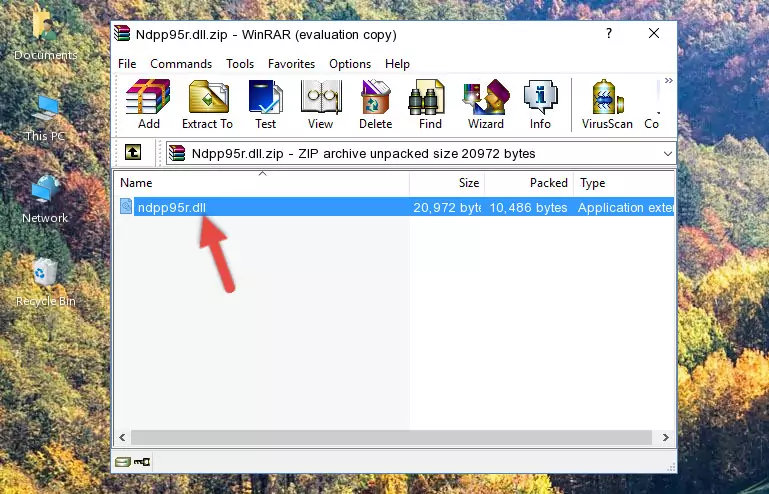
Task: Sort by the Size column header
Action: 447,183
